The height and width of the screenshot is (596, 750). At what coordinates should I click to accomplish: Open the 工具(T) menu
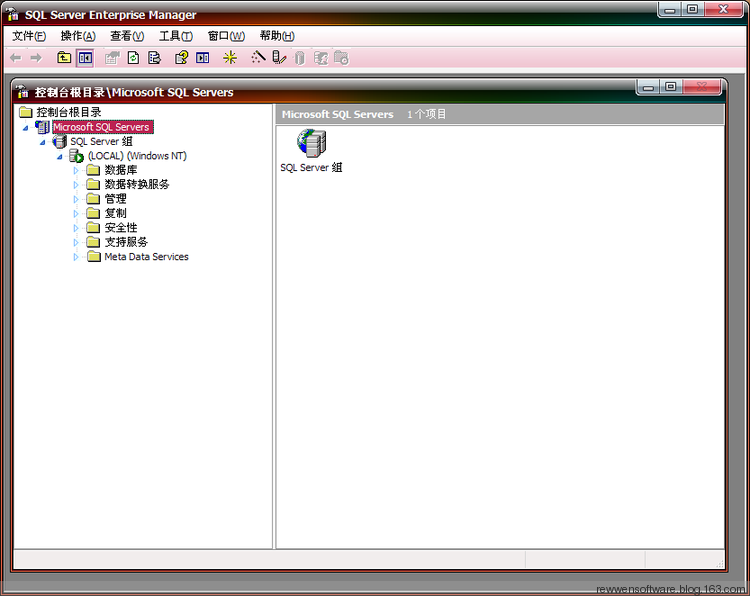click(176, 36)
